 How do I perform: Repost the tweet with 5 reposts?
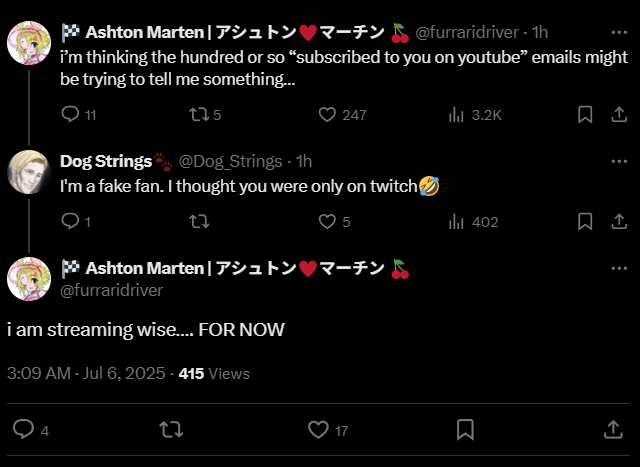click(x=198, y=115)
